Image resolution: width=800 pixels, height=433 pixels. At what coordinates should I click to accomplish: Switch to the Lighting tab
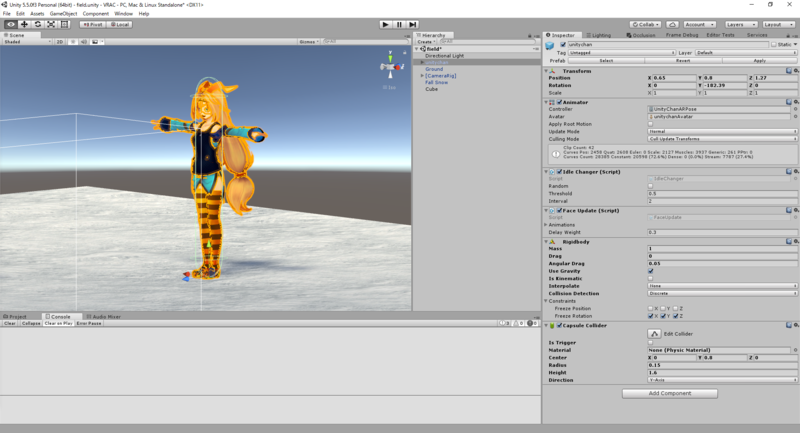(598, 35)
